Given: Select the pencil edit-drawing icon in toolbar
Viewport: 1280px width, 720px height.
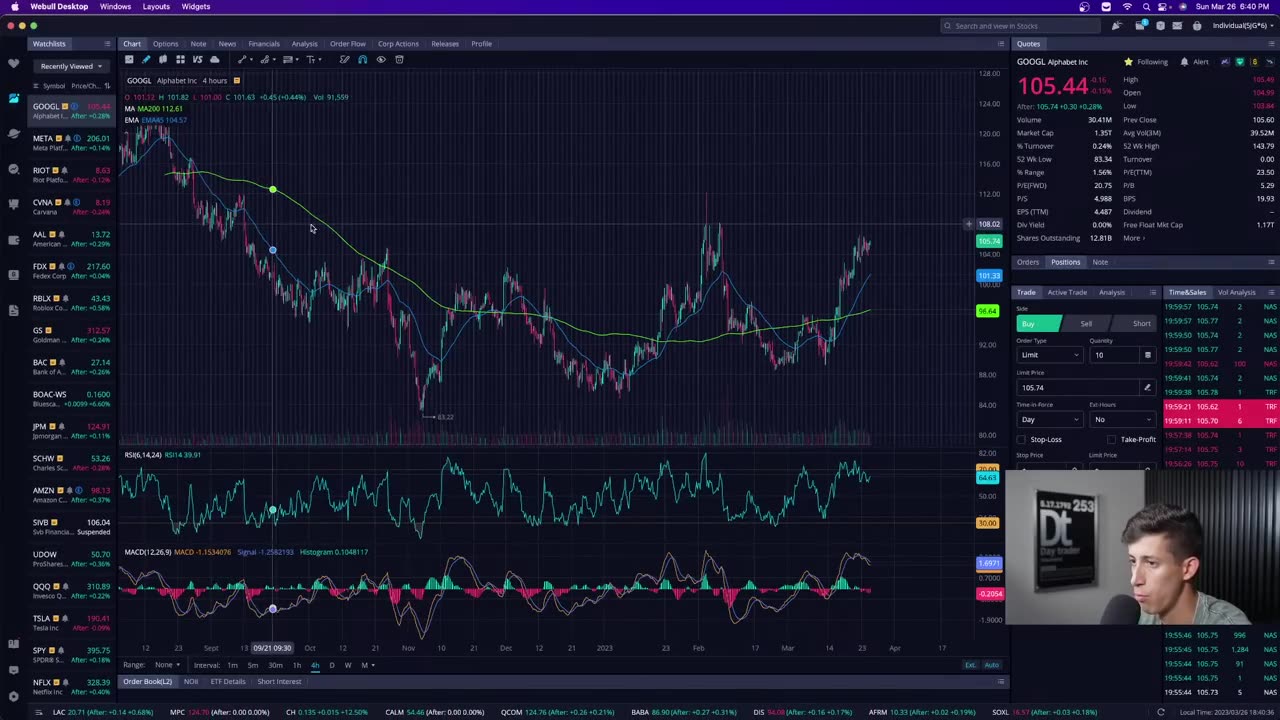Looking at the screenshot, I should pos(344,60).
